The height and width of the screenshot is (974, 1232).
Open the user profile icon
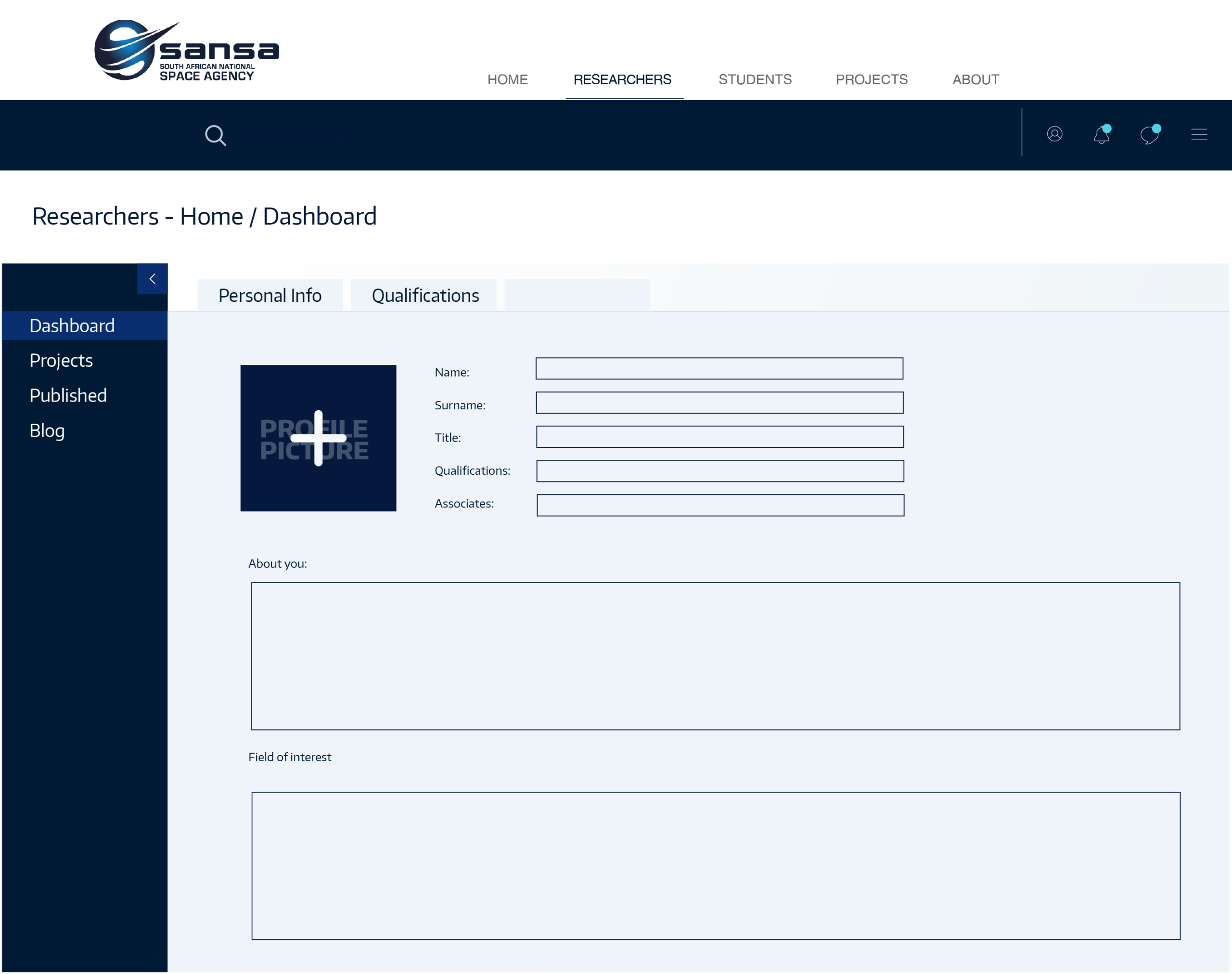pyautogui.click(x=1054, y=134)
